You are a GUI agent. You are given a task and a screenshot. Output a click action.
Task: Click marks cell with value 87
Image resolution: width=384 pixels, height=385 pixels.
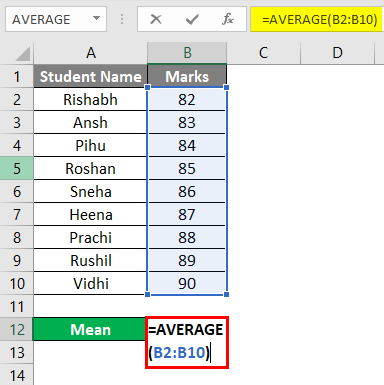[187, 214]
